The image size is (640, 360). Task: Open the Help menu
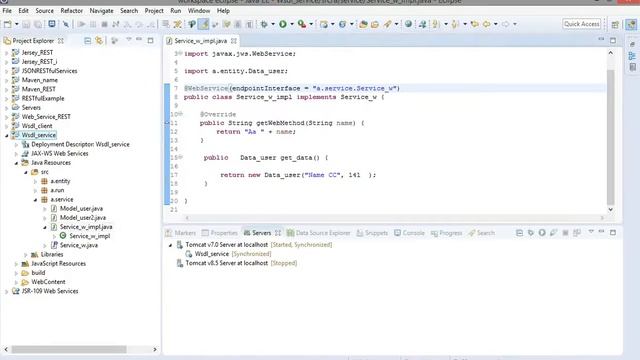pos(223,11)
